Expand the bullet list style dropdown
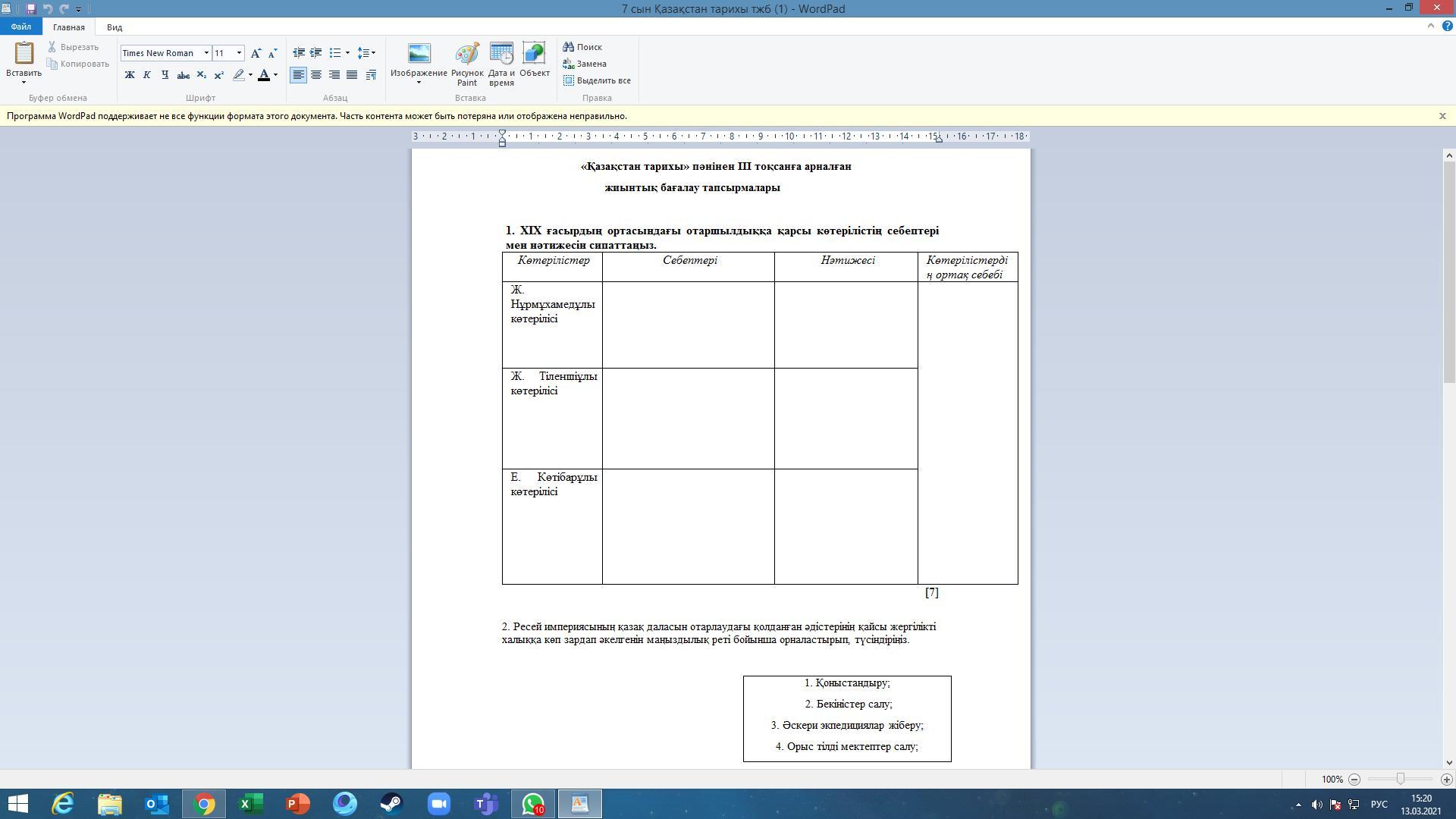1456x819 pixels. point(347,53)
